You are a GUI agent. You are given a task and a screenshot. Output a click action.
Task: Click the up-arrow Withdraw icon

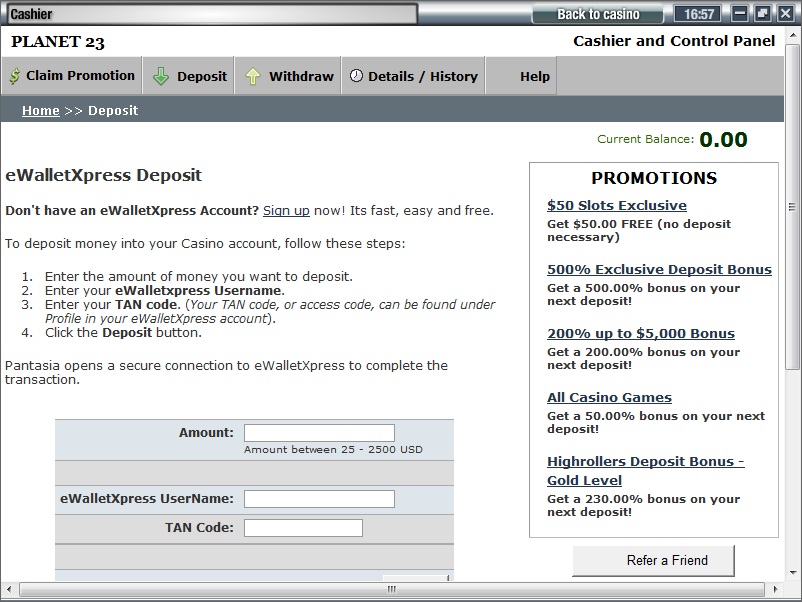[x=253, y=76]
